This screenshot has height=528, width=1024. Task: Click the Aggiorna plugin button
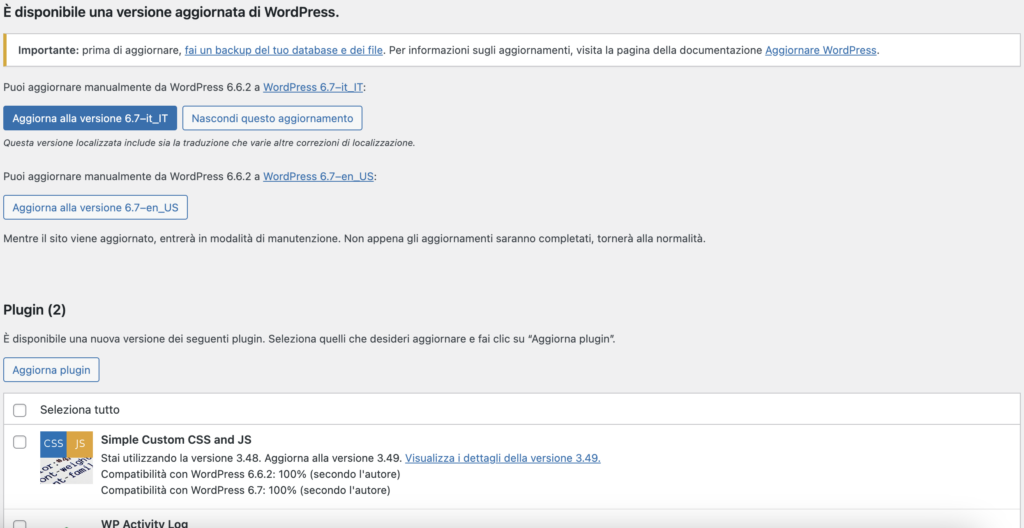(51, 369)
